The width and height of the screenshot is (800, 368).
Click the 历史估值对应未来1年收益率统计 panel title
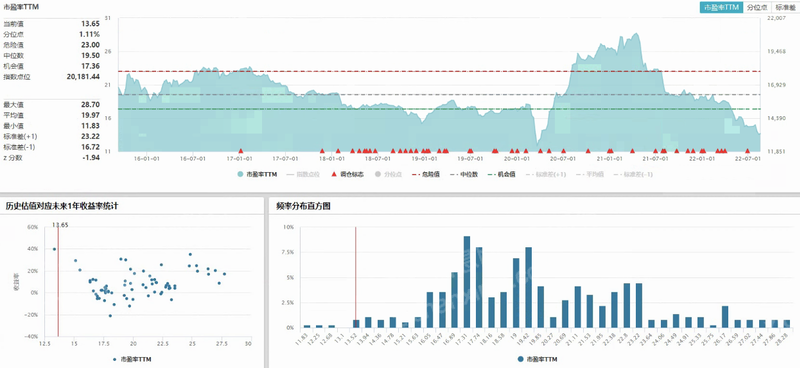62,206
